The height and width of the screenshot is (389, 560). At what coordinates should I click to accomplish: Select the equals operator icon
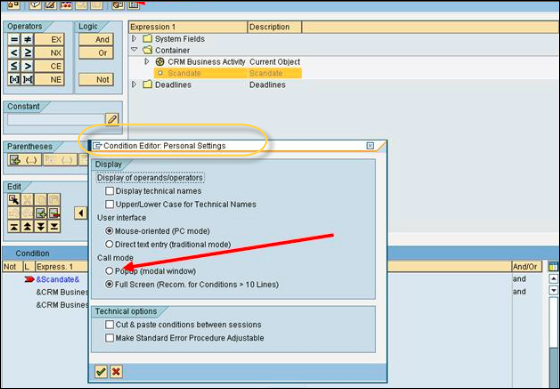(x=14, y=40)
